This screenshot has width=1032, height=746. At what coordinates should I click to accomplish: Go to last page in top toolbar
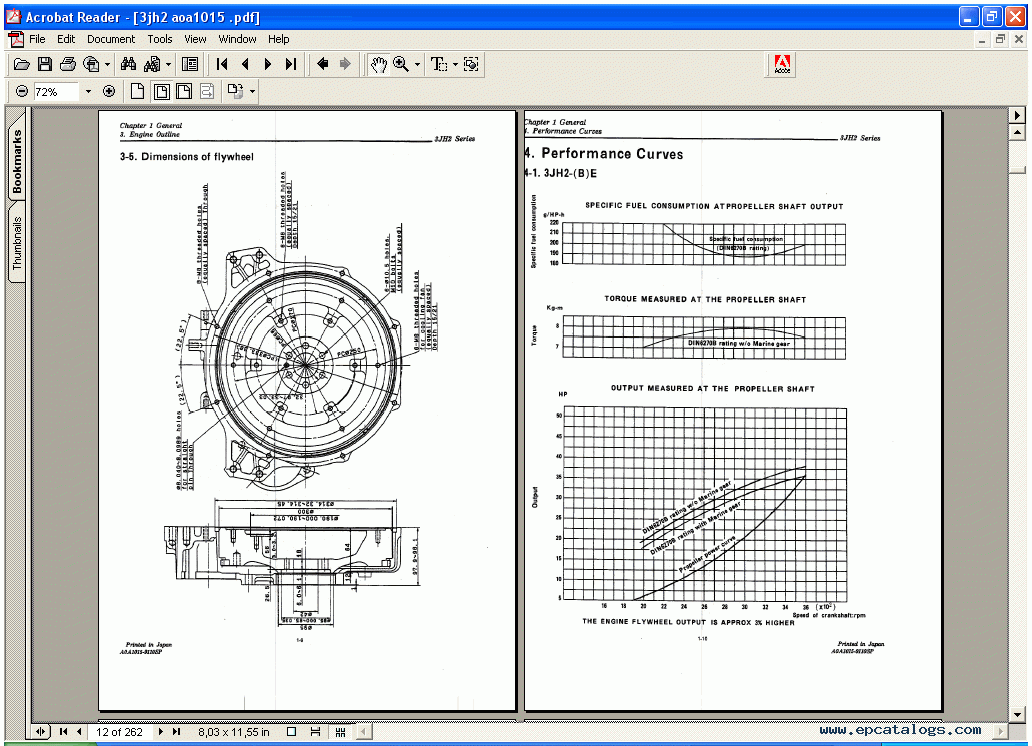tap(291, 65)
